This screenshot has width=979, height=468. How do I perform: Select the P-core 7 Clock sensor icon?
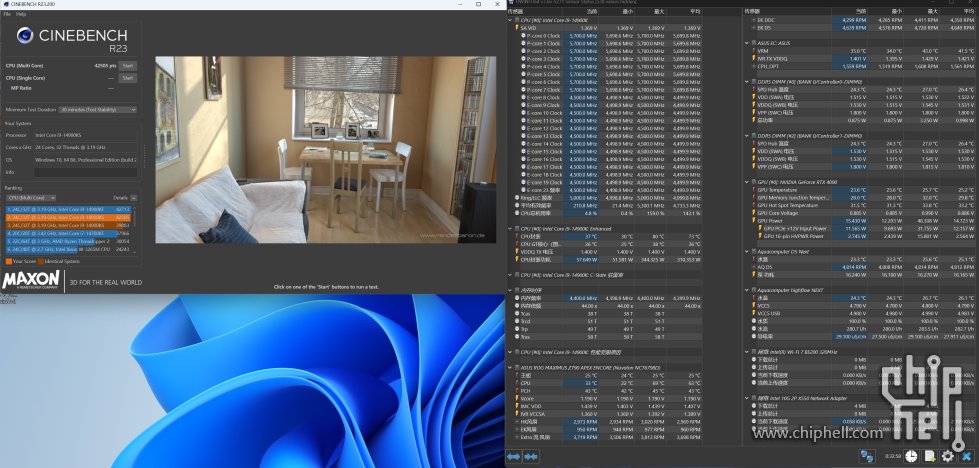point(523,90)
